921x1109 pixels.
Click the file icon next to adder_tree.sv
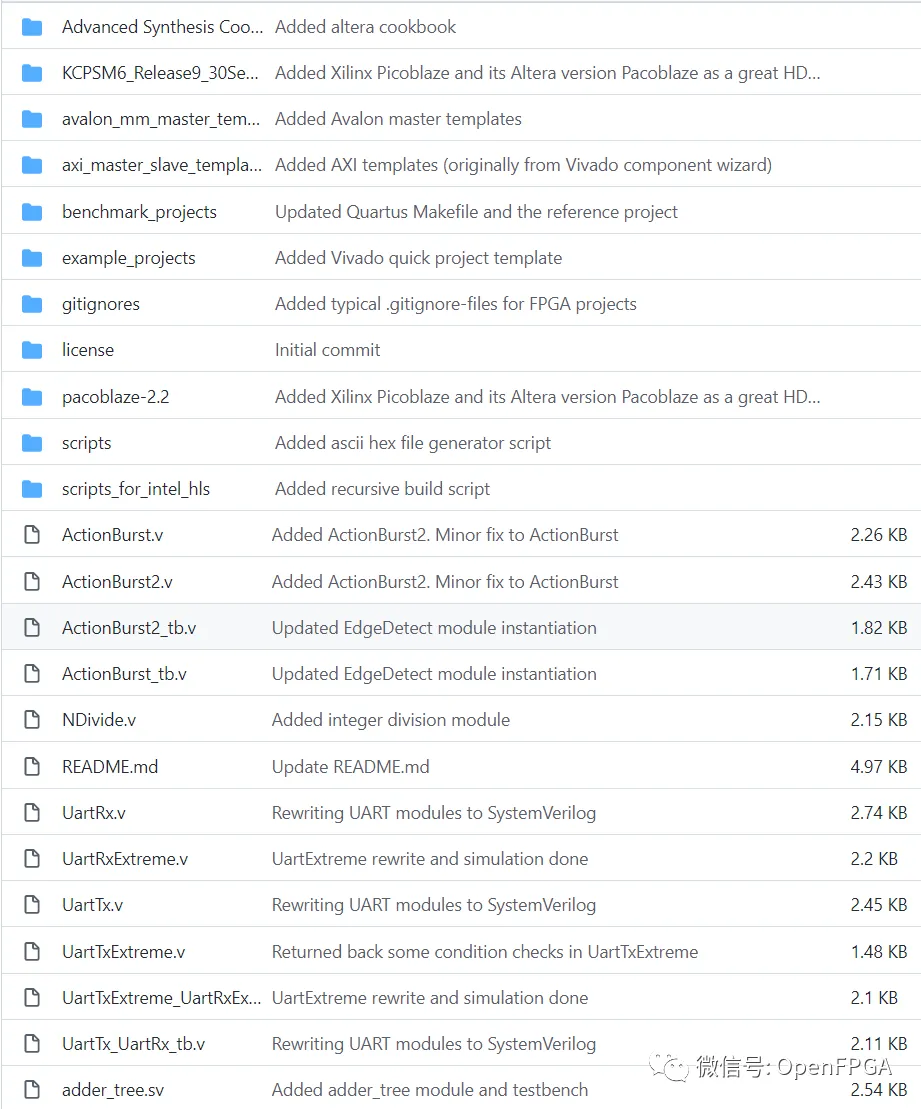(x=32, y=1090)
